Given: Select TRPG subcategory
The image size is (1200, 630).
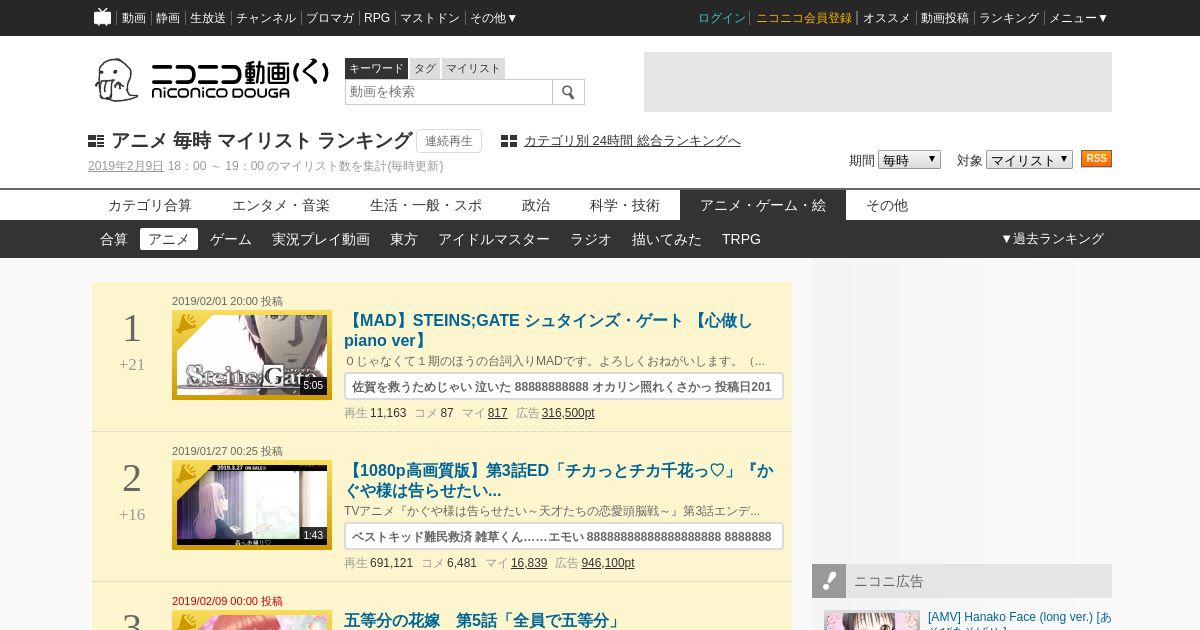Looking at the screenshot, I should [741, 239].
